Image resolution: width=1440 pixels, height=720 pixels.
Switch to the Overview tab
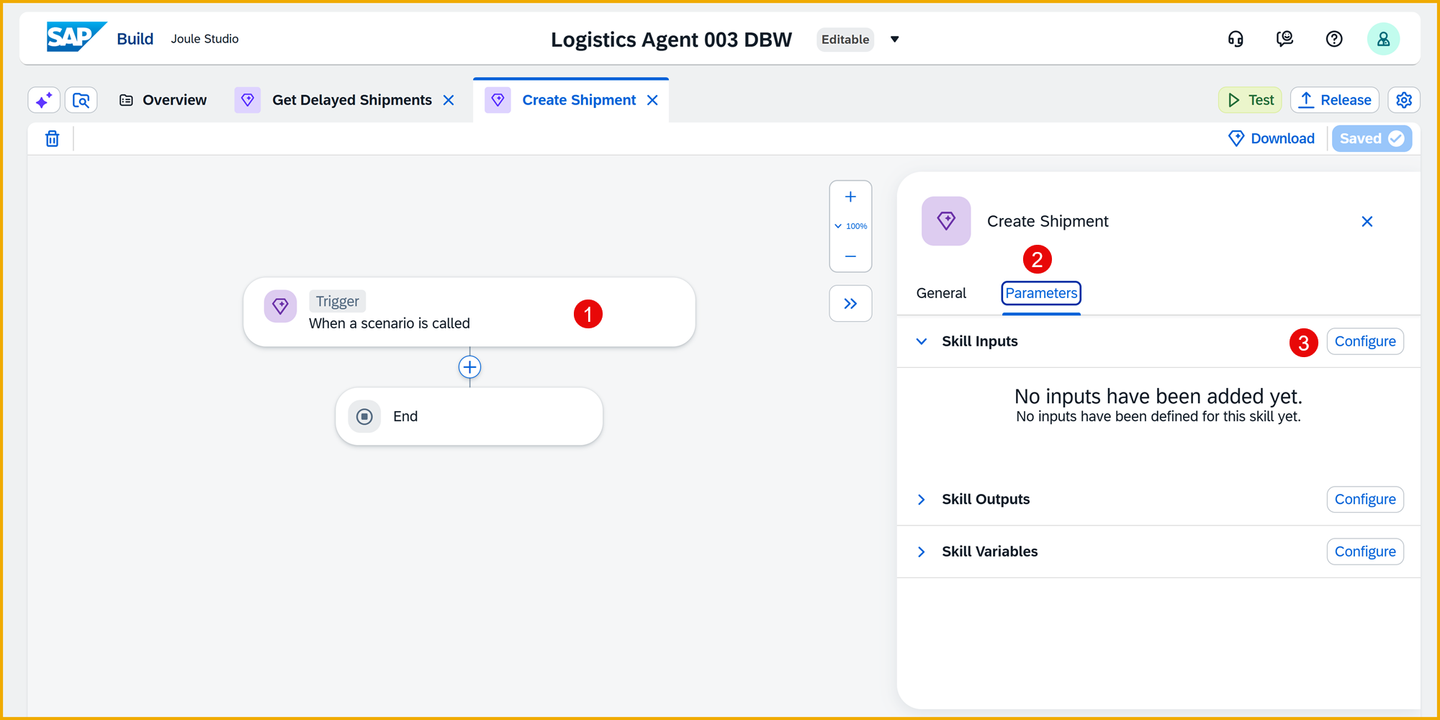point(163,100)
